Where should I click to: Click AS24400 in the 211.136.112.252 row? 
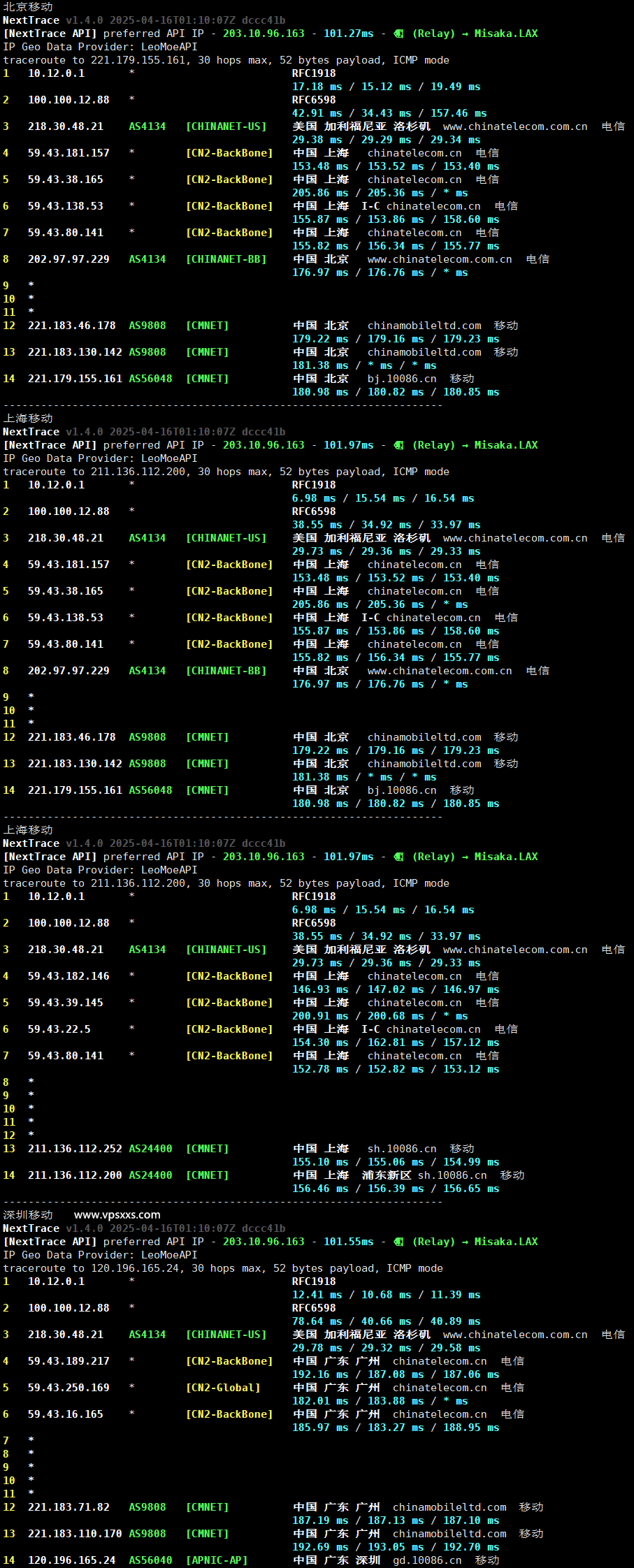point(150,1149)
